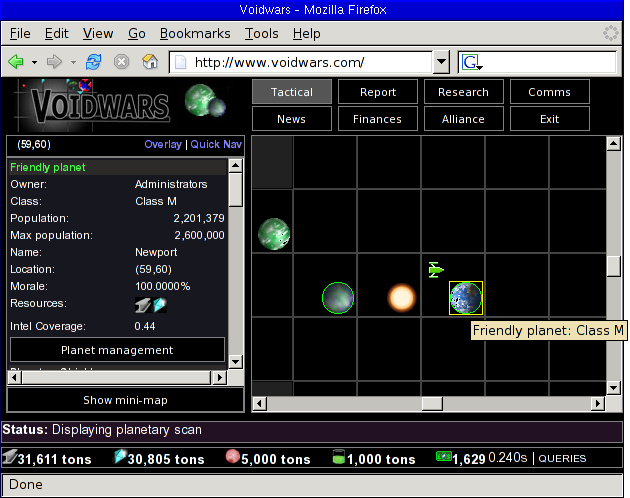Open the Help menu
This screenshot has height=498, width=630.
307,33
